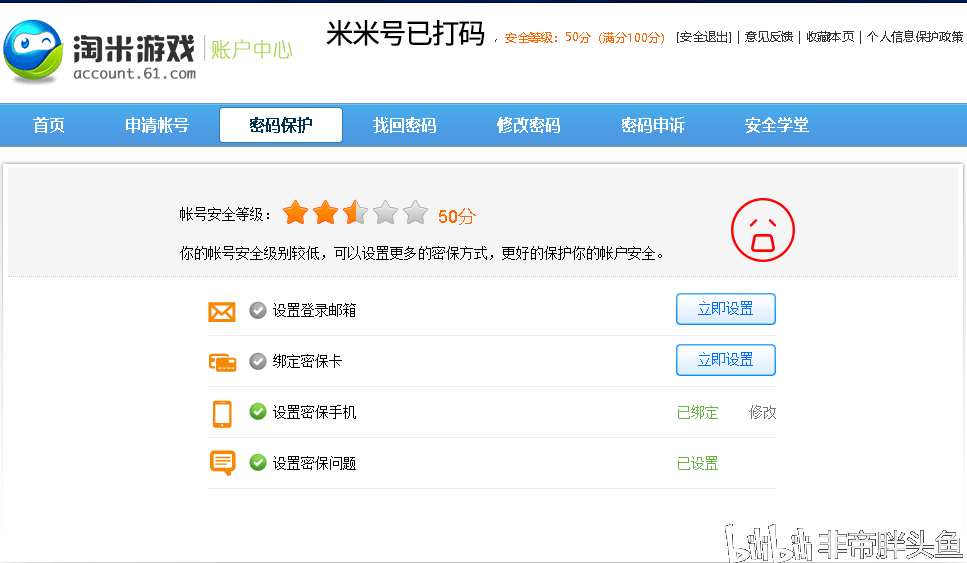Image resolution: width=967 pixels, height=563 pixels.
Task: Click the orange chat question icon
Action: (x=222, y=462)
